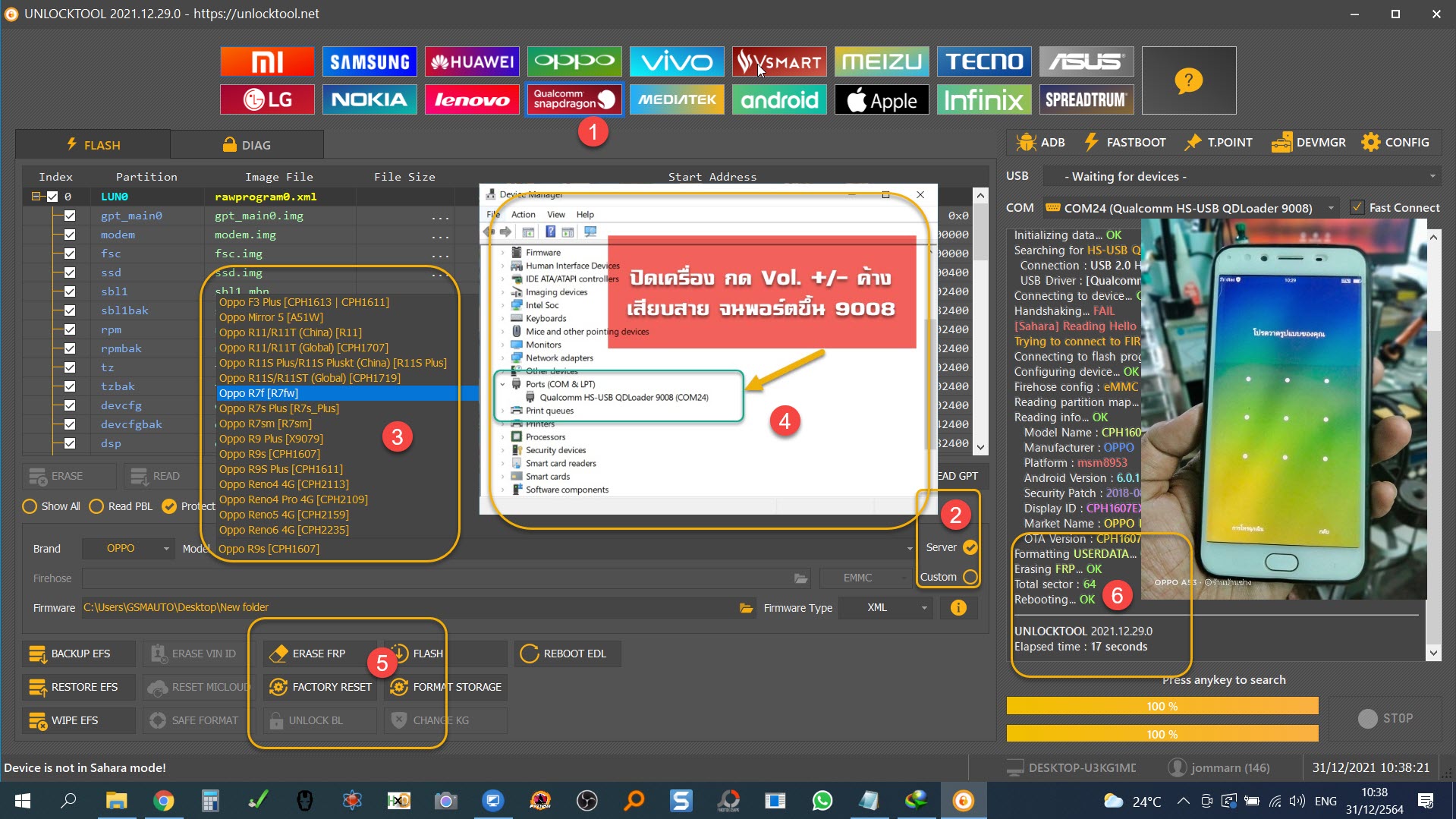The width and height of the screenshot is (1456, 819).
Task: Select the Vivo brand icon
Action: 677,61
